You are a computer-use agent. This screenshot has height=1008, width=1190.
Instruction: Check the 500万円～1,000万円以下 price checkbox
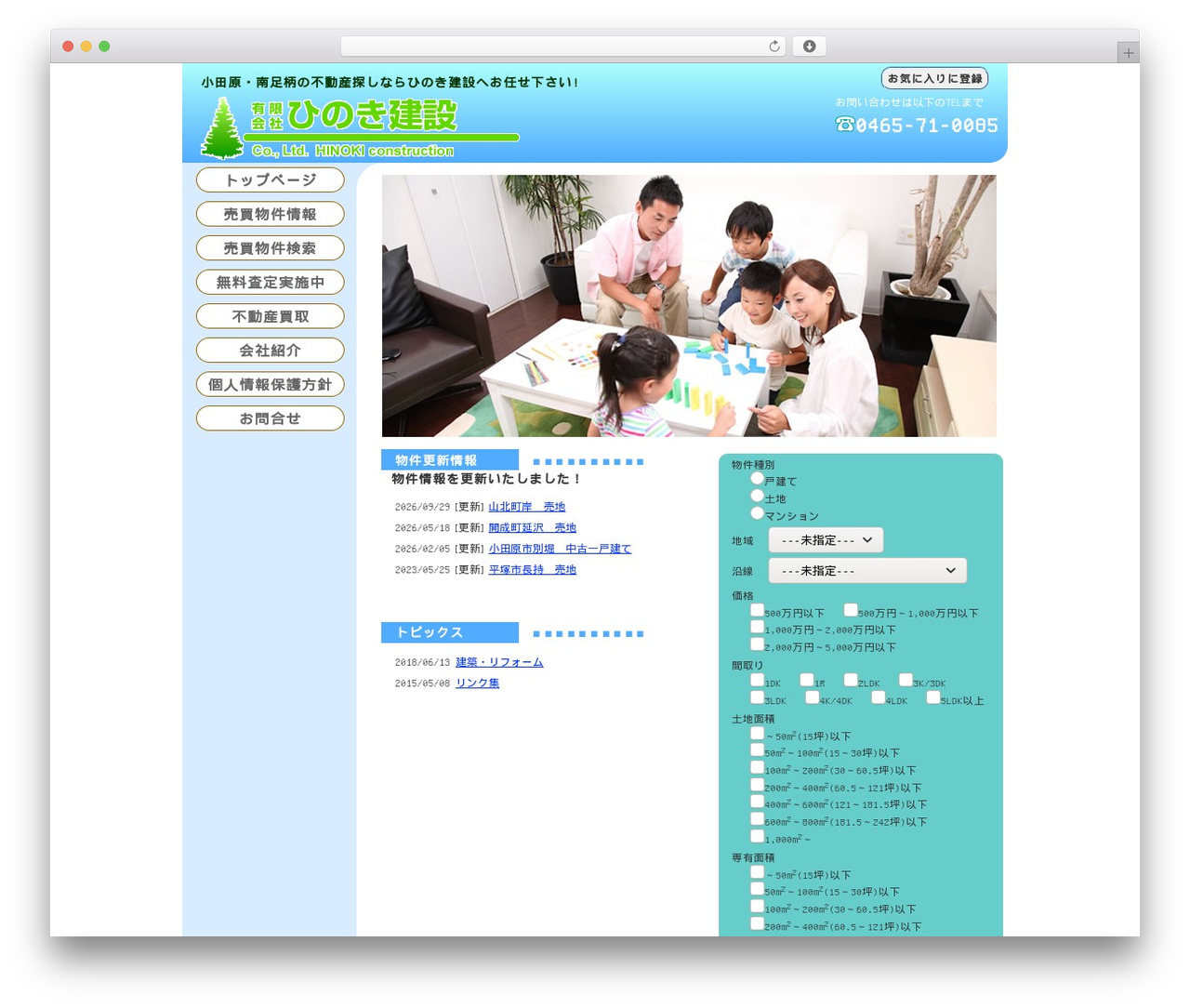tap(851, 610)
